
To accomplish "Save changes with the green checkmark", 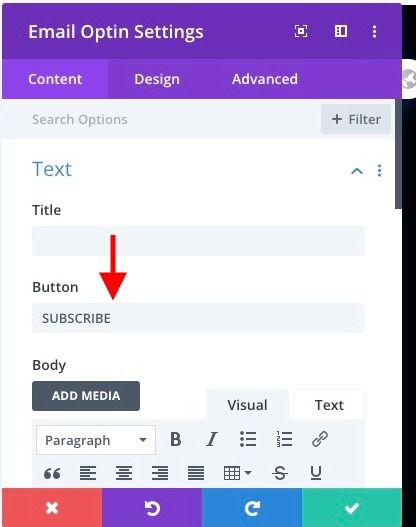I will point(352,508).
